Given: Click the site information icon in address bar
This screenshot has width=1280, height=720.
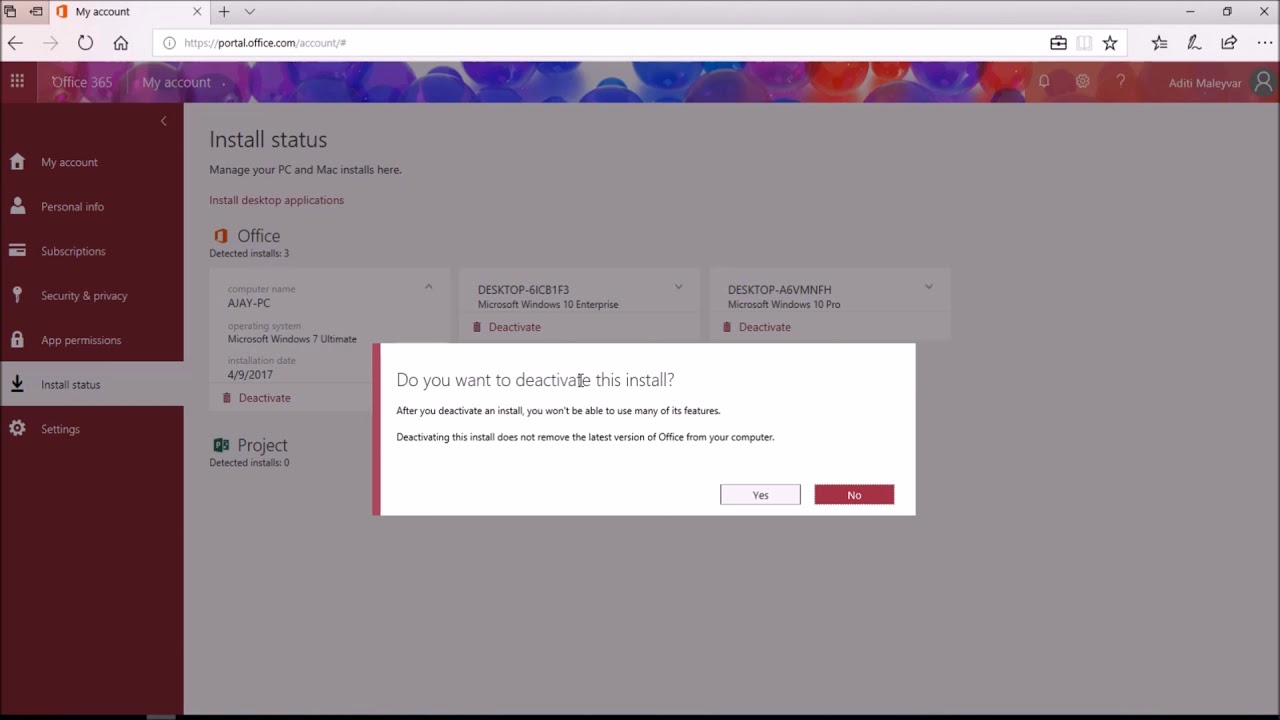Looking at the screenshot, I should click(169, 43).
